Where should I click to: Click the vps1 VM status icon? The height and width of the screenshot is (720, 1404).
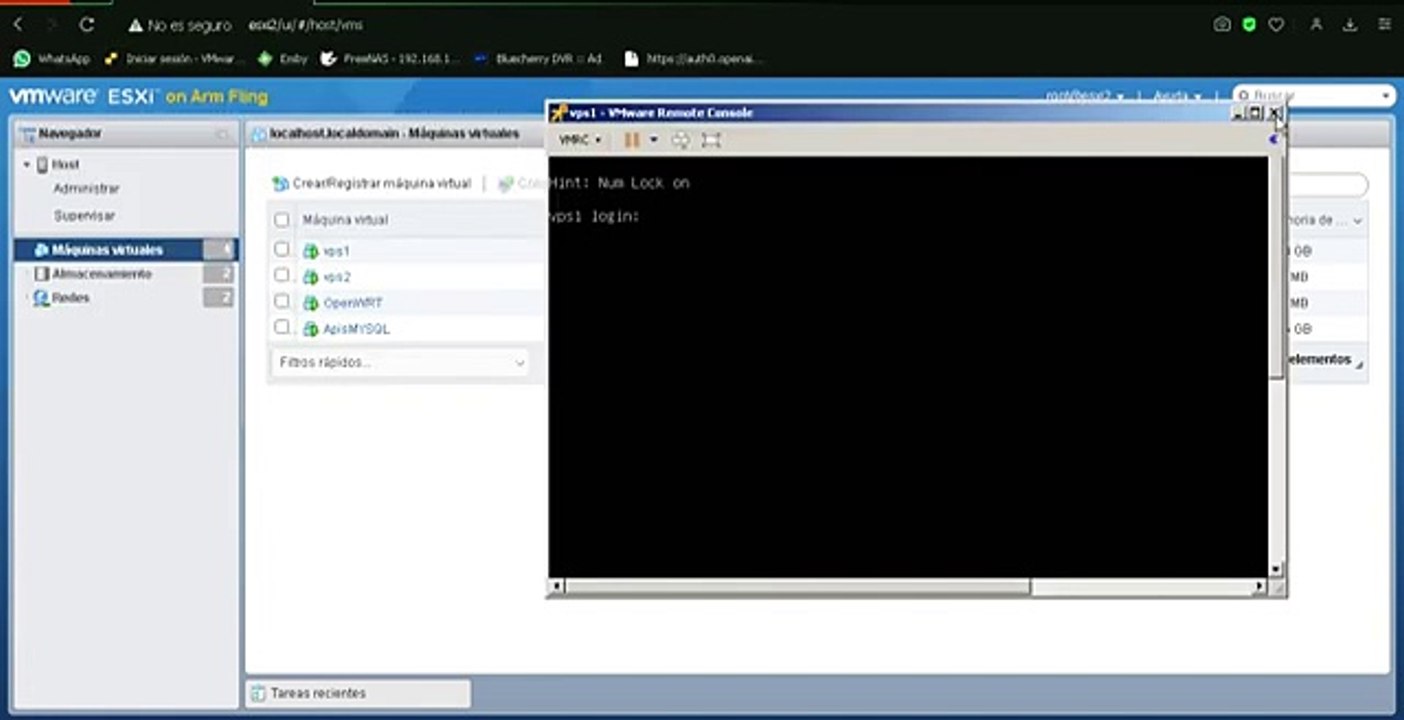click(x=311, y=251)
